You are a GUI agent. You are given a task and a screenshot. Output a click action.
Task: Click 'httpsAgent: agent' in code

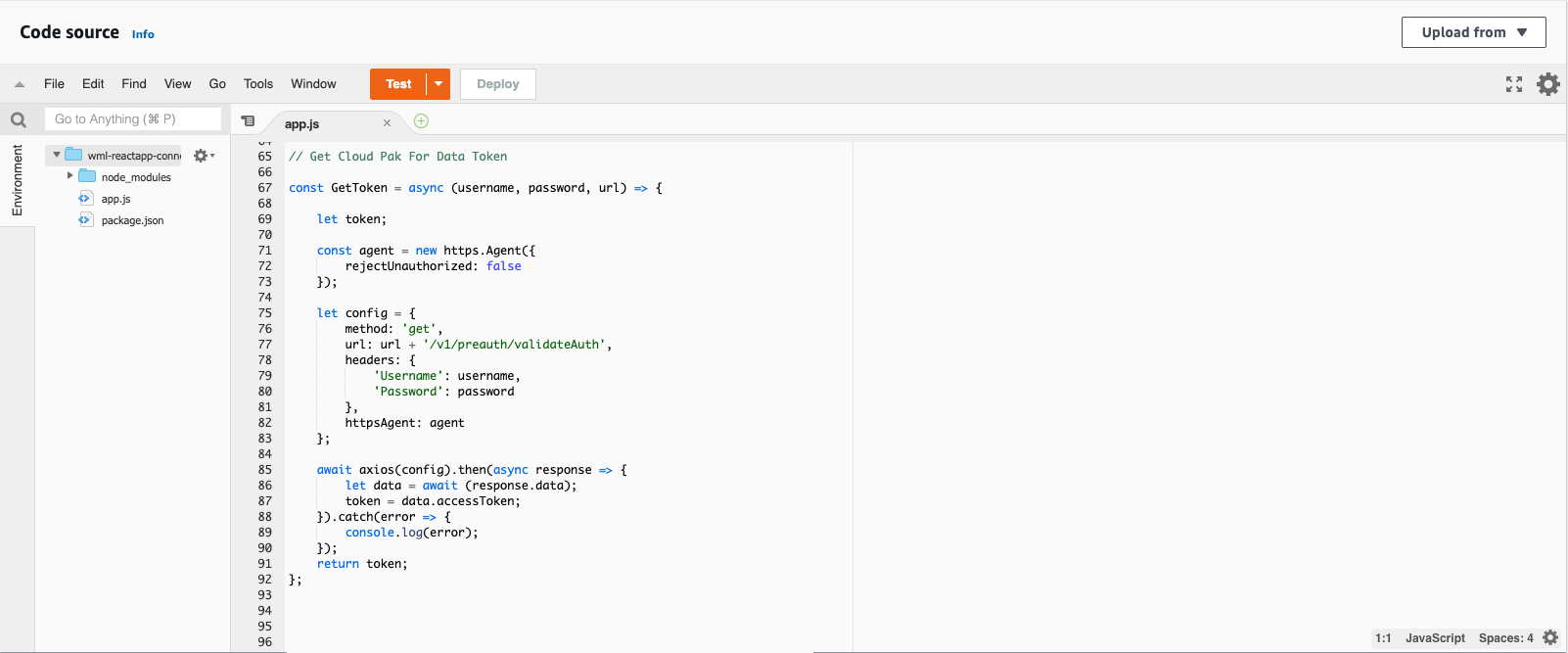point(404,423)
